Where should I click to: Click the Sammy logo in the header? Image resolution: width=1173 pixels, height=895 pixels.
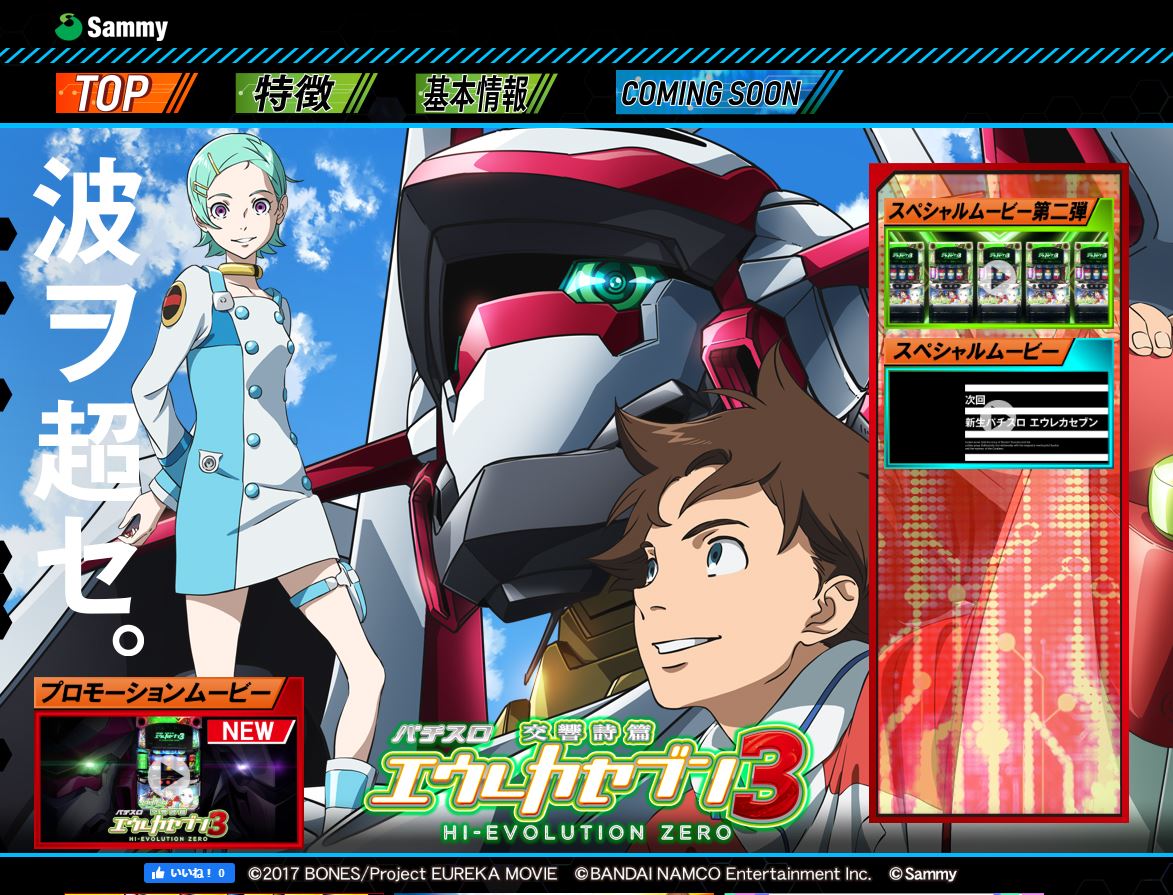click(111, 28)
